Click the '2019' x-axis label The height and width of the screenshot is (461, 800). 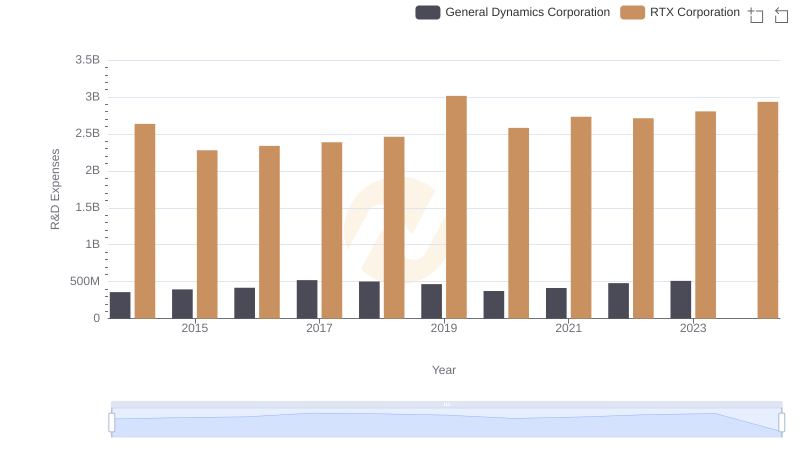pyautogui.click(x=444, y=328)
